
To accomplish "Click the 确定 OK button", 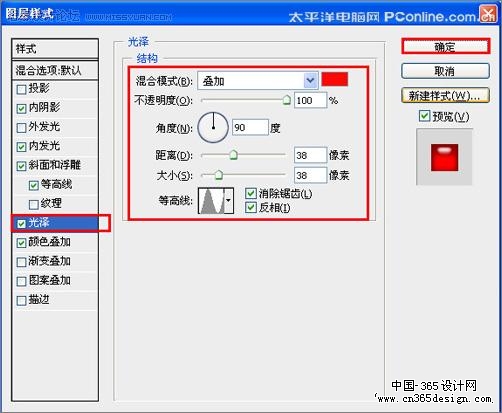I will point(446,46).
